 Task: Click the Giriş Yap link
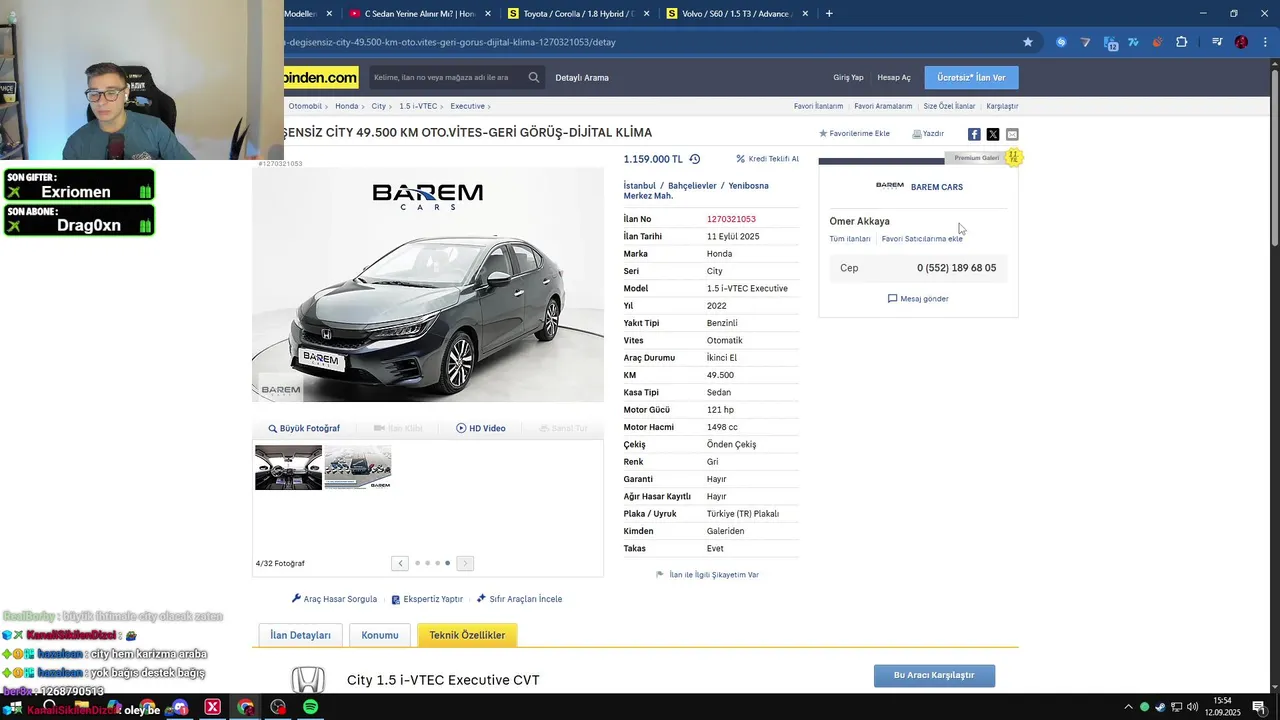click(x=848, y=77)
